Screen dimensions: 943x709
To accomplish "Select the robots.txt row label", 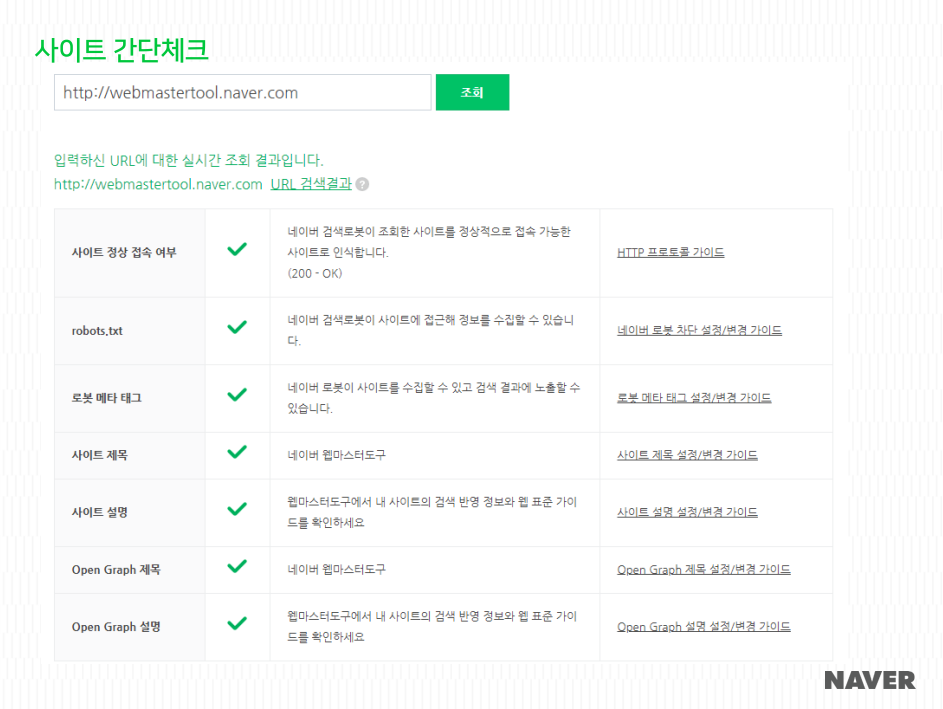I will pyautogui.click(x=97, y=331).
